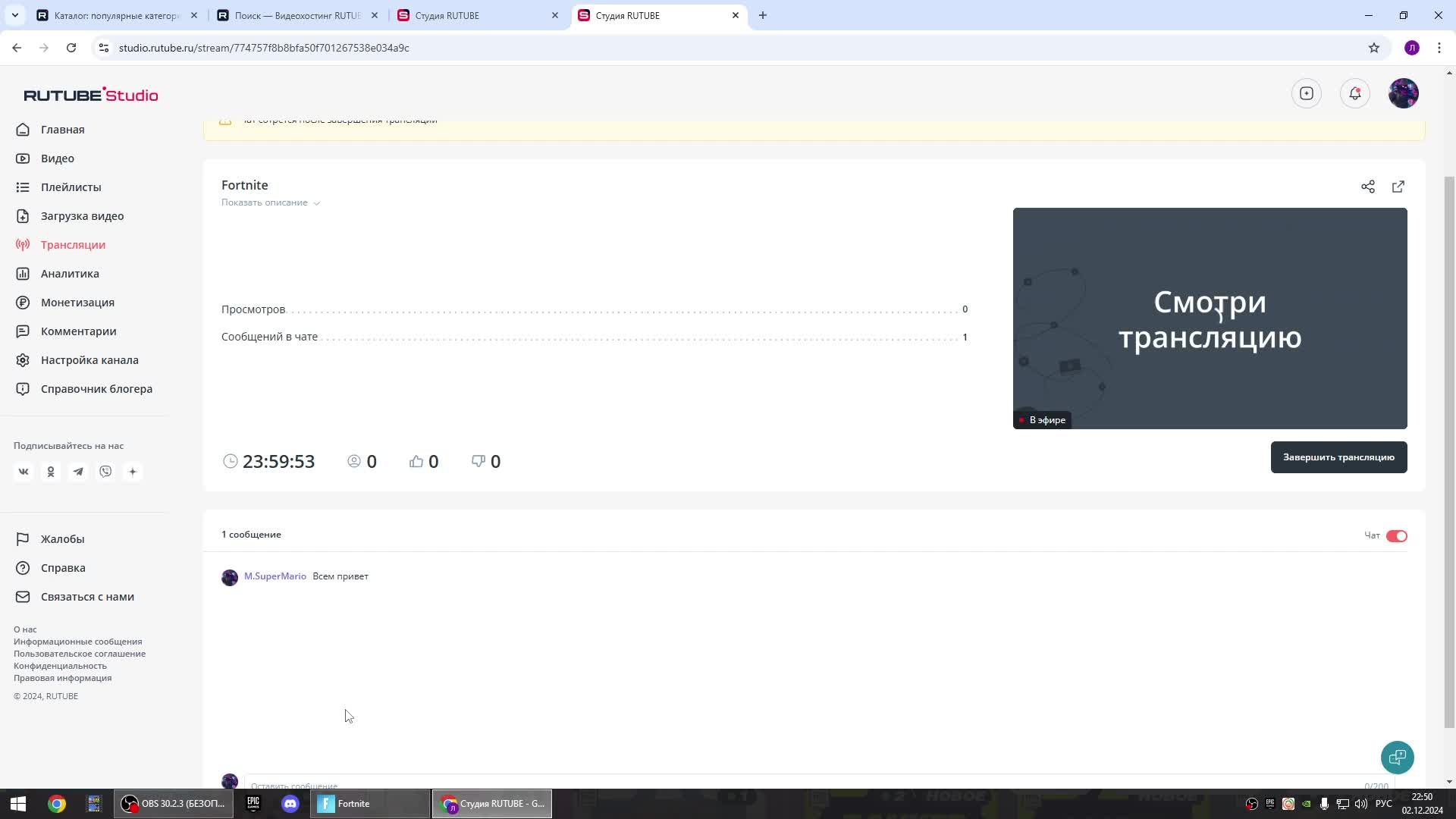Open stream in new window via external link icon
The height and width of the screenshot is (819, 1456).
tap(1398, 187)
